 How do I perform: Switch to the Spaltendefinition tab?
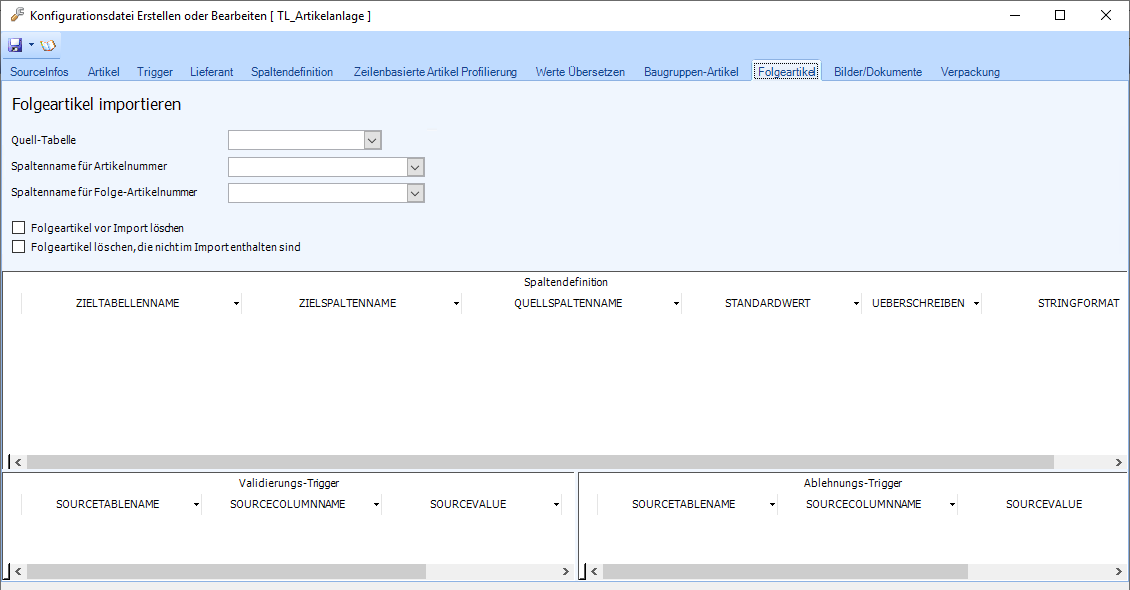pyautogui.click(x=292, y=72)
